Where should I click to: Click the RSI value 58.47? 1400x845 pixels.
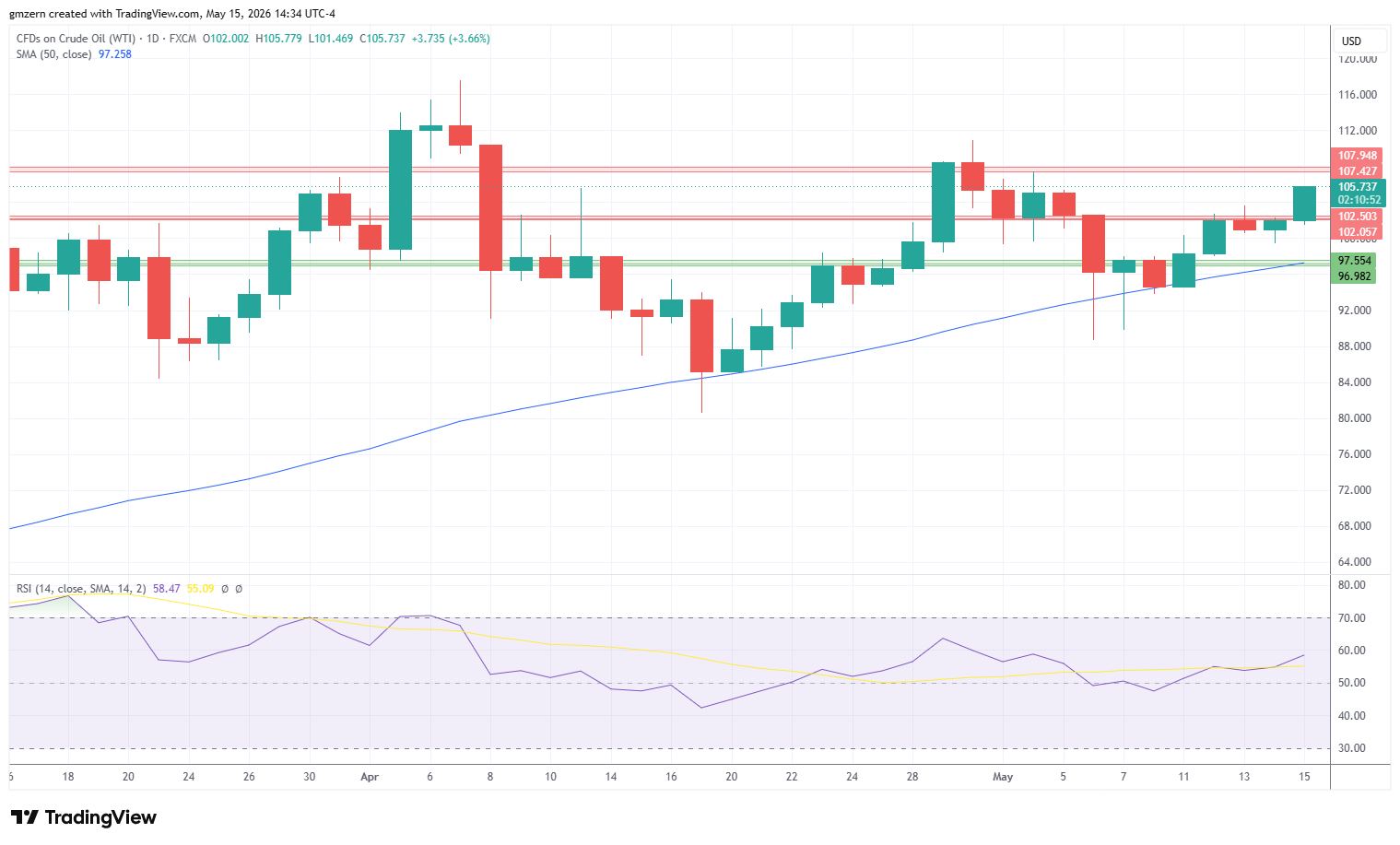click(x=167, y=589)
